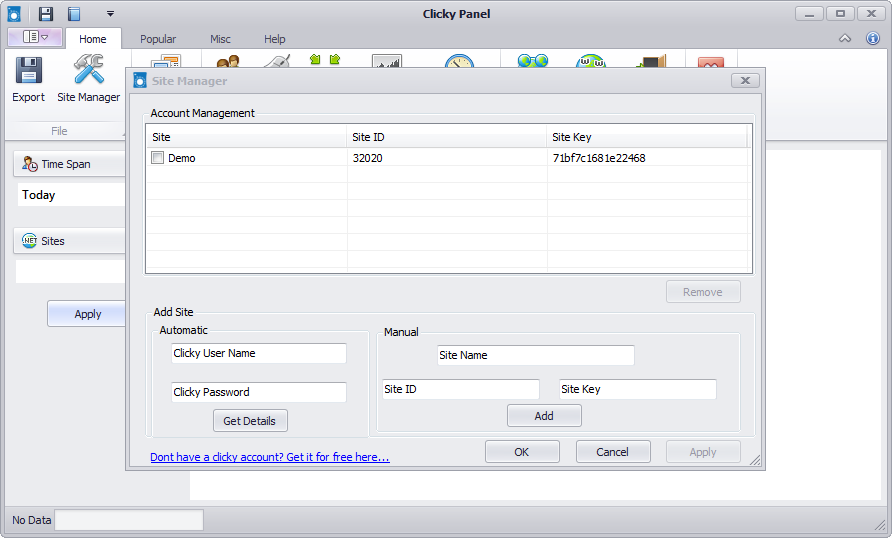
Task: Close the Site Manager dialog
Action: coord(745,81)
